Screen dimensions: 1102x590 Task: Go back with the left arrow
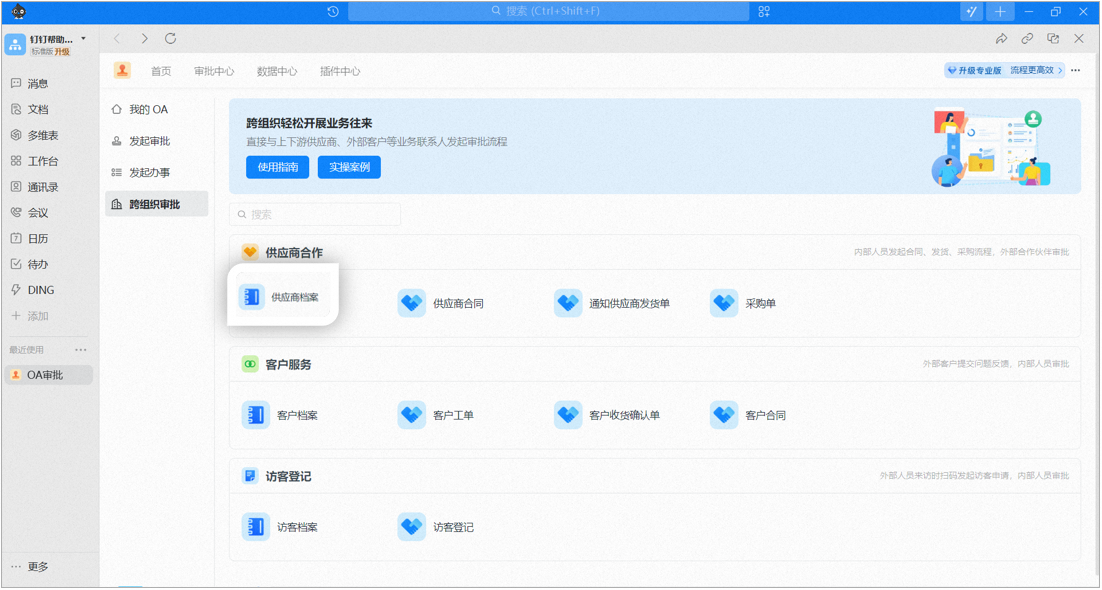117,39
